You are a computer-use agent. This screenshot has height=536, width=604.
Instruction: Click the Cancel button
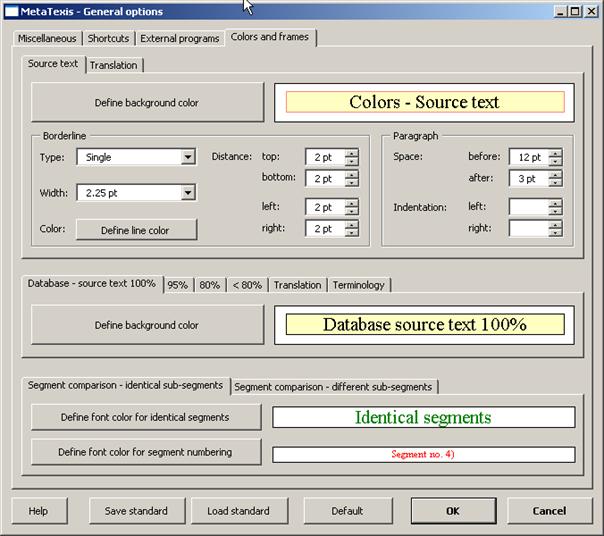(550, 511)
